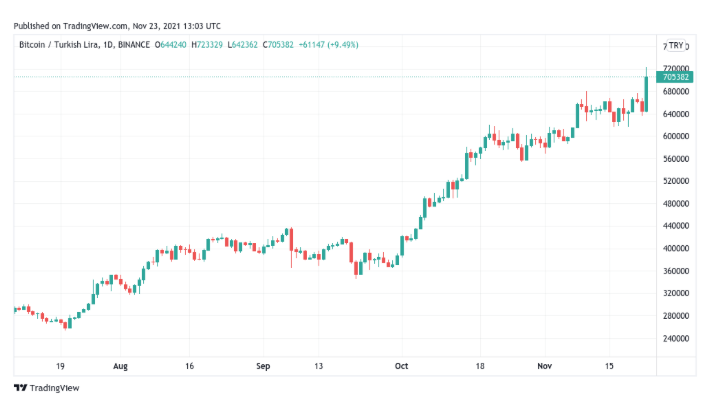Image resolution: width=709 pixels, height=396 pixels.
Task: Select the Aug date marker on the time axis
Action: click(x=120, y=366)
